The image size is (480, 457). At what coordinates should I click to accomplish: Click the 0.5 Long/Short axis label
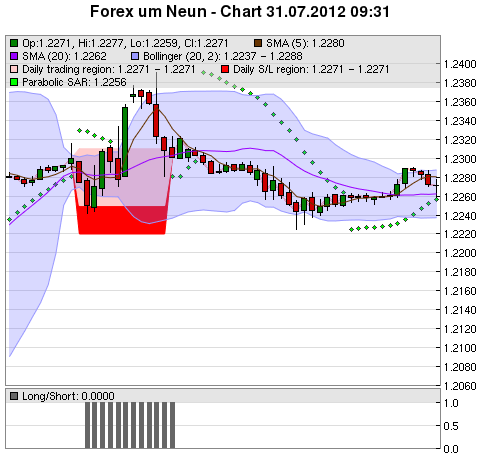click(451, 426)
